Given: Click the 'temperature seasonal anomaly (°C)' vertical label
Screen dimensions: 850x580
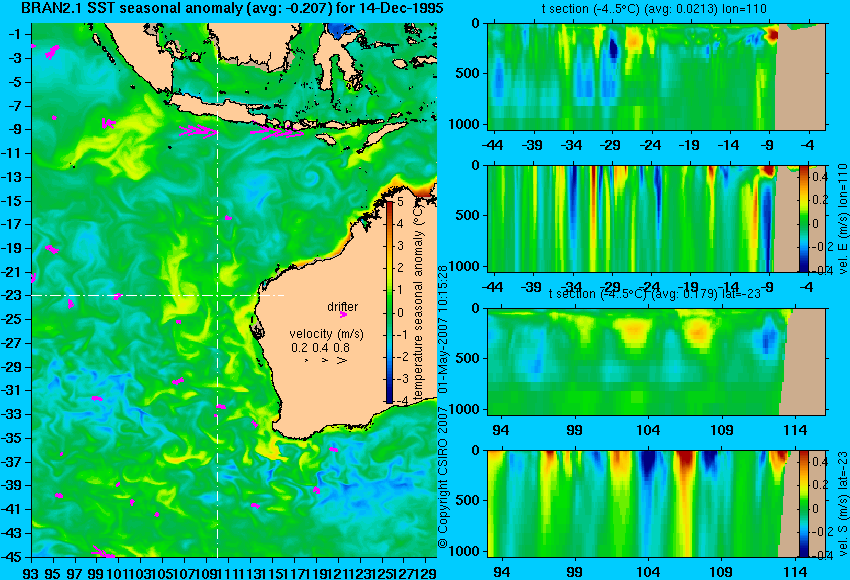Looking at the screenshot, I should [x=418, y=302].
